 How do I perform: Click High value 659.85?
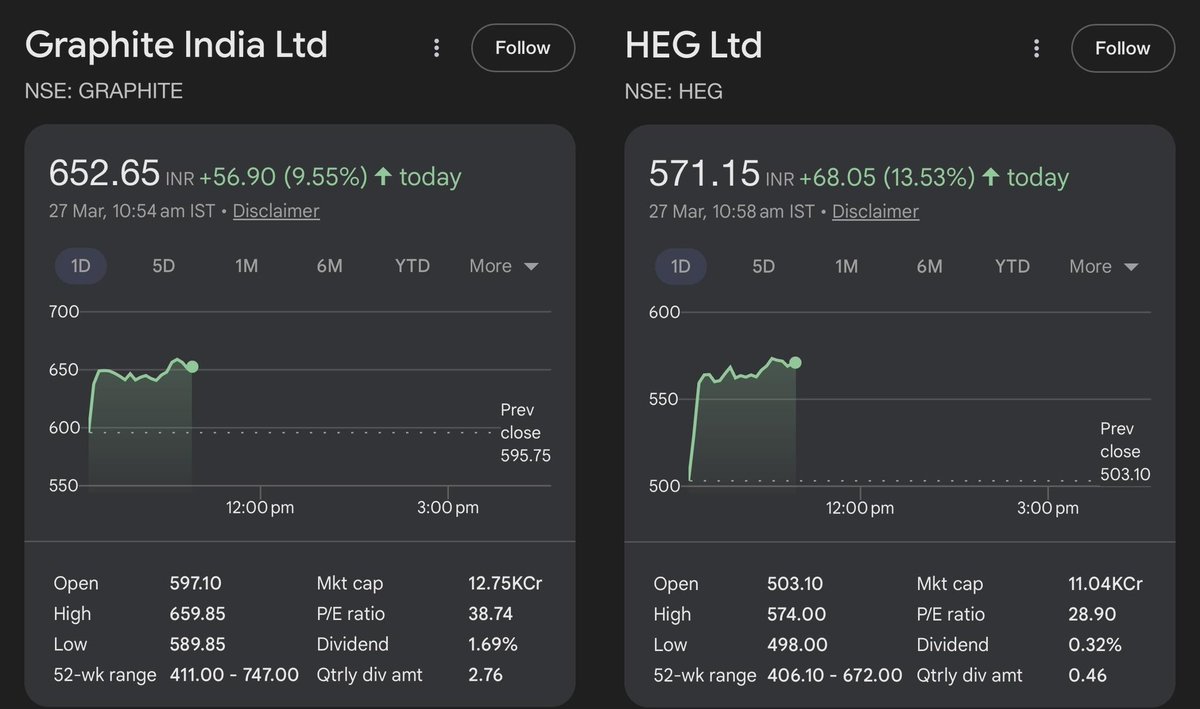pos(196,614)
